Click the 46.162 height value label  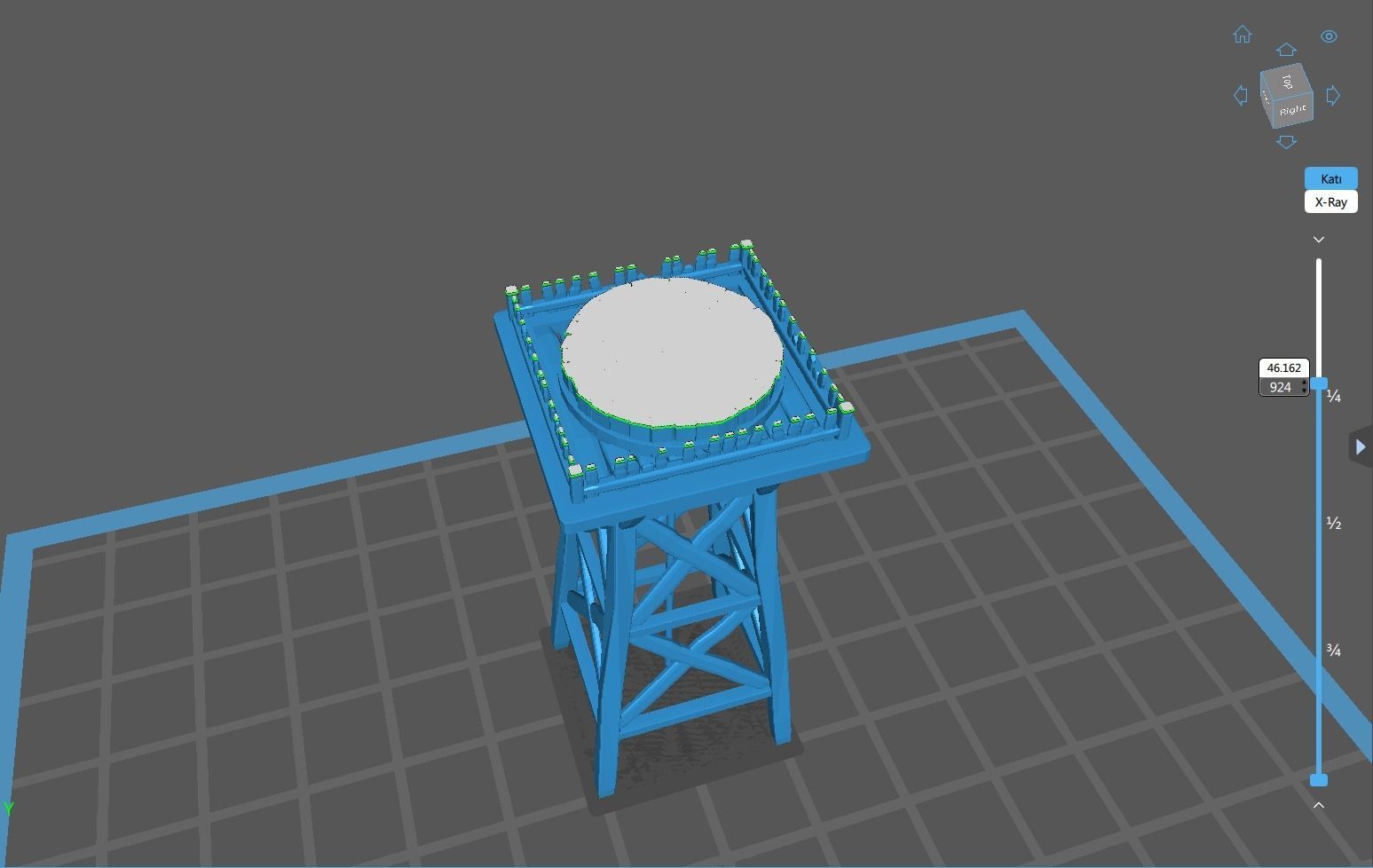[x=1283, y=367]
